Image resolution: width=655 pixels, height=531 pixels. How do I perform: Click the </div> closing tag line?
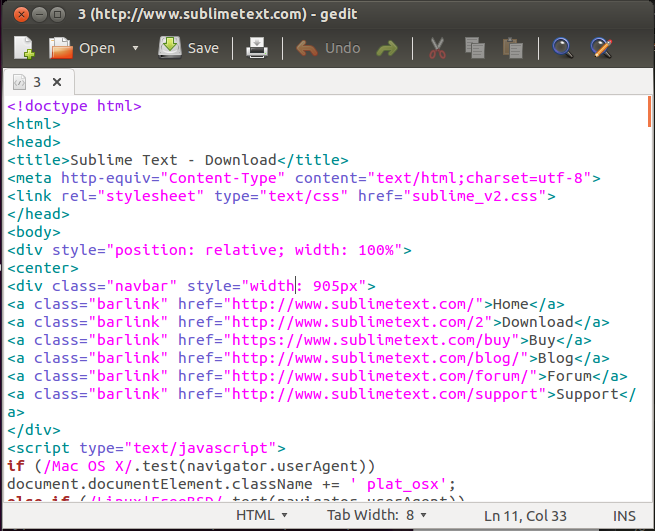point(34,430)
